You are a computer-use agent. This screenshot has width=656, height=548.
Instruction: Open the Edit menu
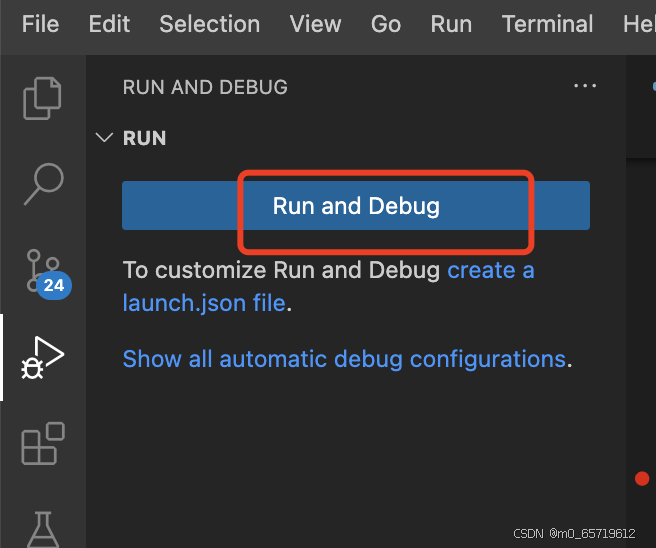tap(109, 24)
